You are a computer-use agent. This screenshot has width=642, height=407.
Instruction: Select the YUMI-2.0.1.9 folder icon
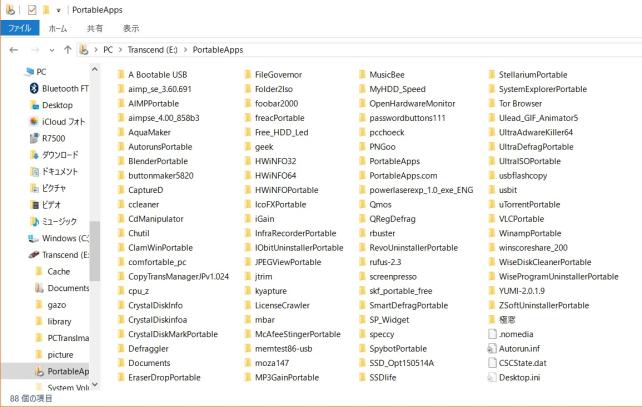point(492,291)
